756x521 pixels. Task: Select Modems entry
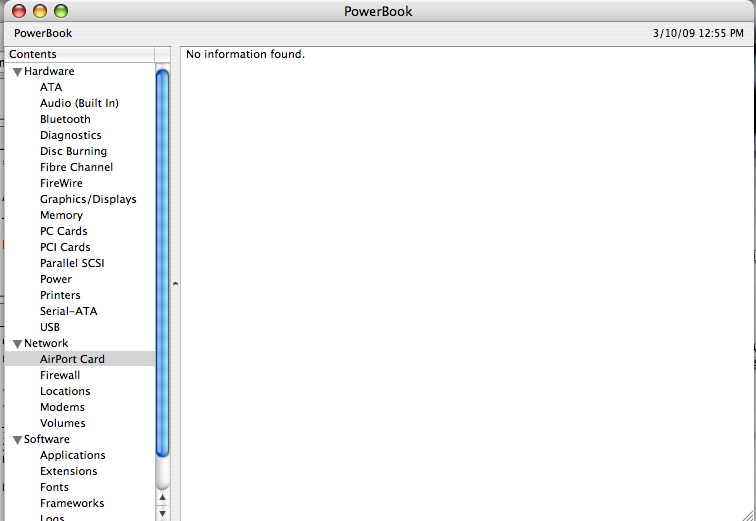click(62, 407)
